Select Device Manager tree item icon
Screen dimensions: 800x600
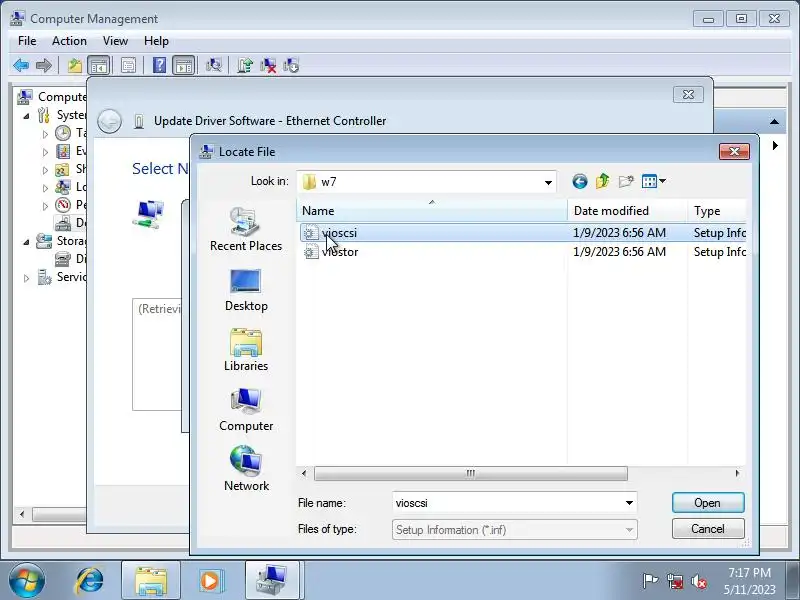click(63, 223)
